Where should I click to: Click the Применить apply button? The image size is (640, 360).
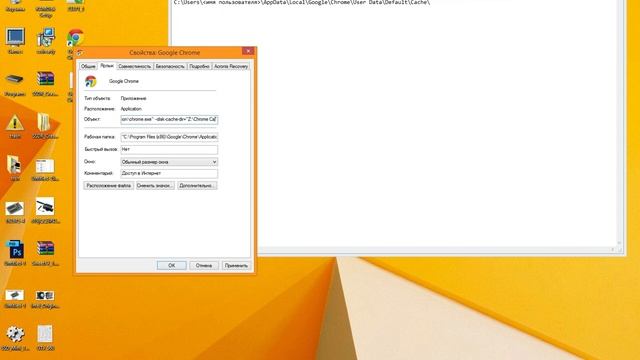click(x=236, y=265)
